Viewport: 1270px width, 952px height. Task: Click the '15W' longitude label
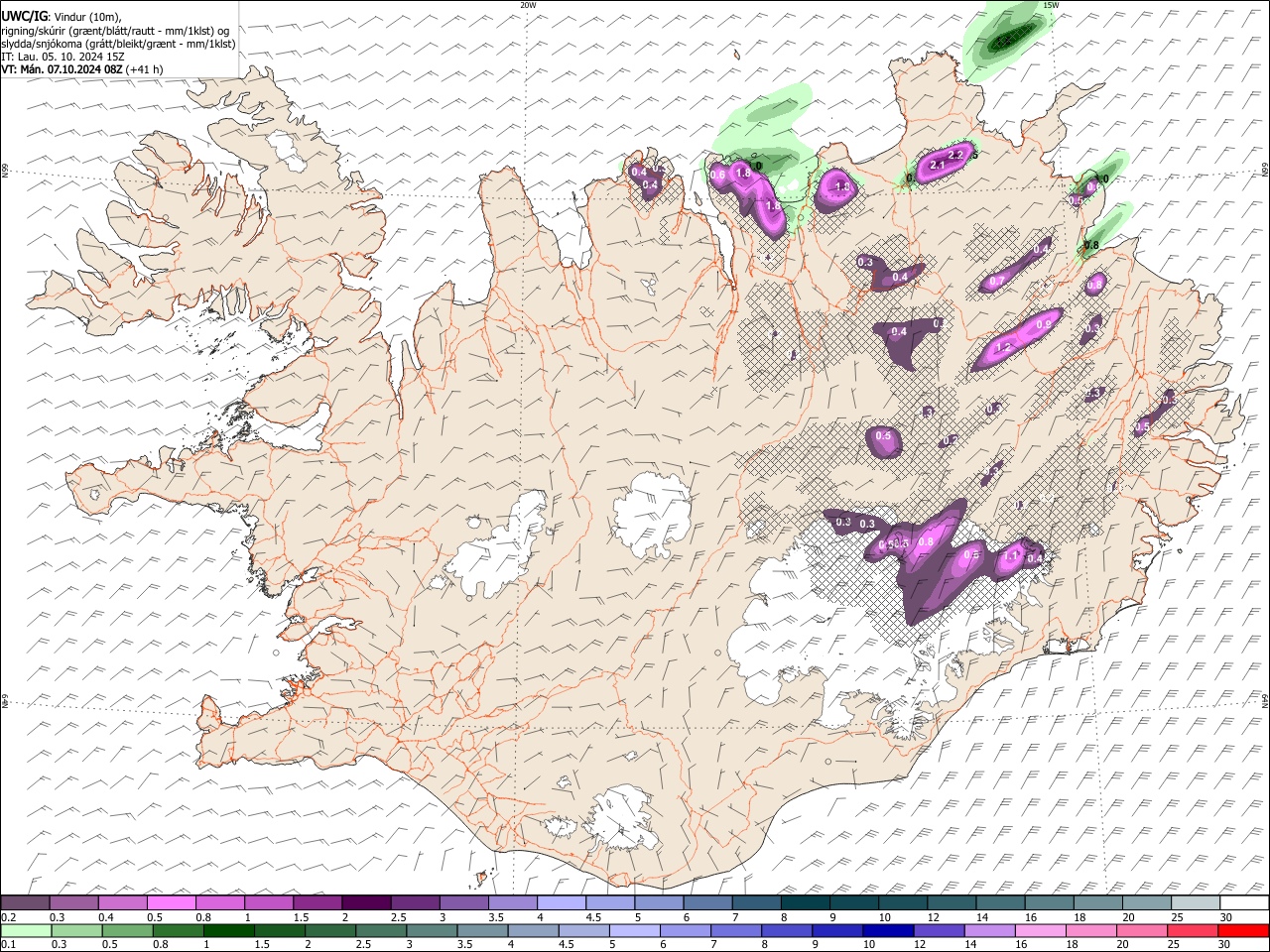[1051, 5]
